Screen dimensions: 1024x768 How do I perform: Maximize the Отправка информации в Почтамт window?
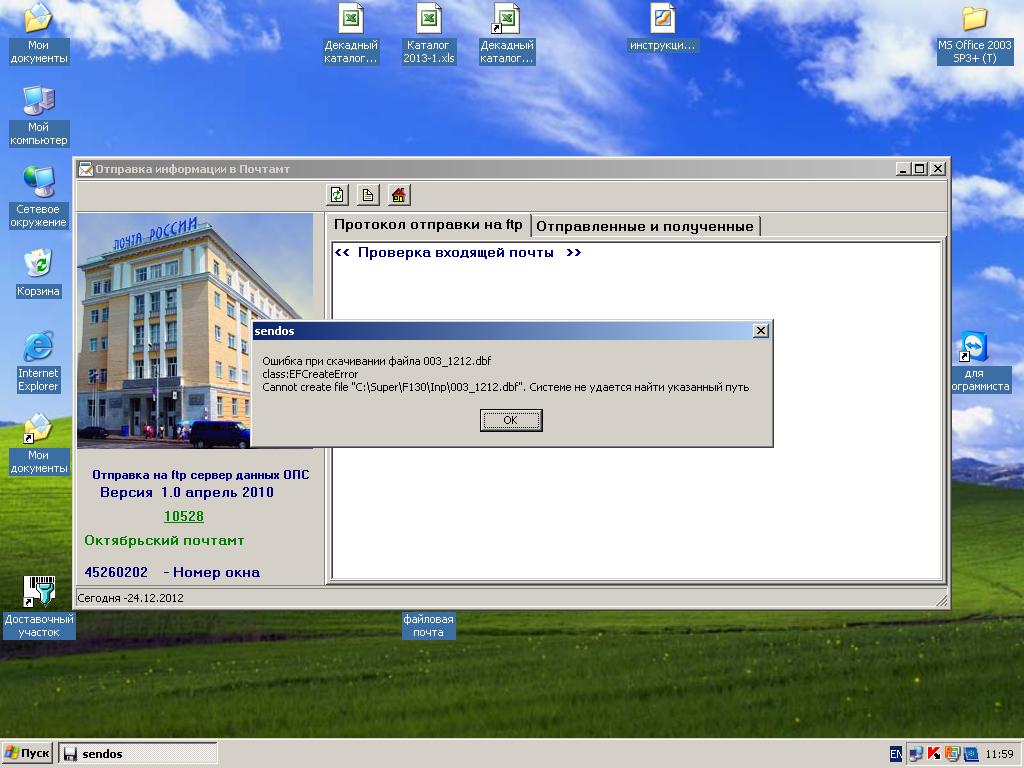click(x=920, y=169)
